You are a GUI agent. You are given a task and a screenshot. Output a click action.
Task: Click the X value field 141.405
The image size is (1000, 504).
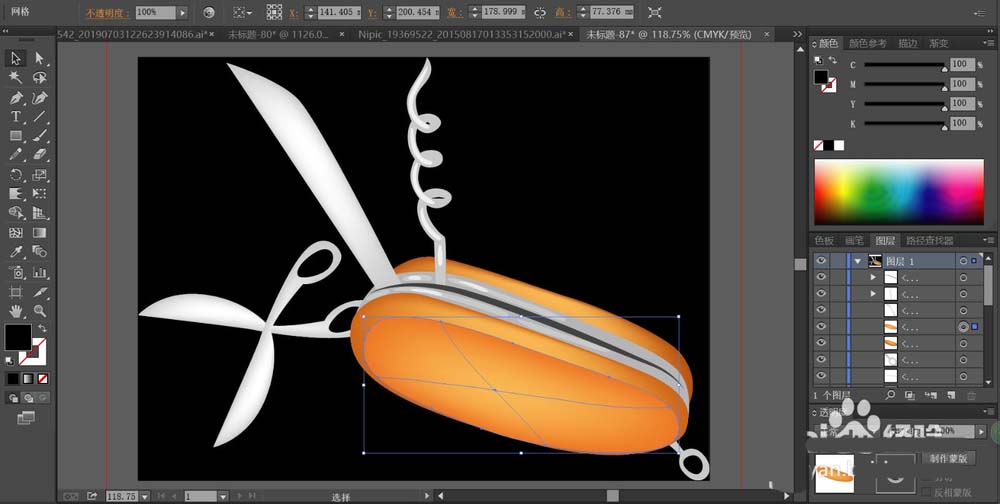pyautogui.click(x=339, y=12)
